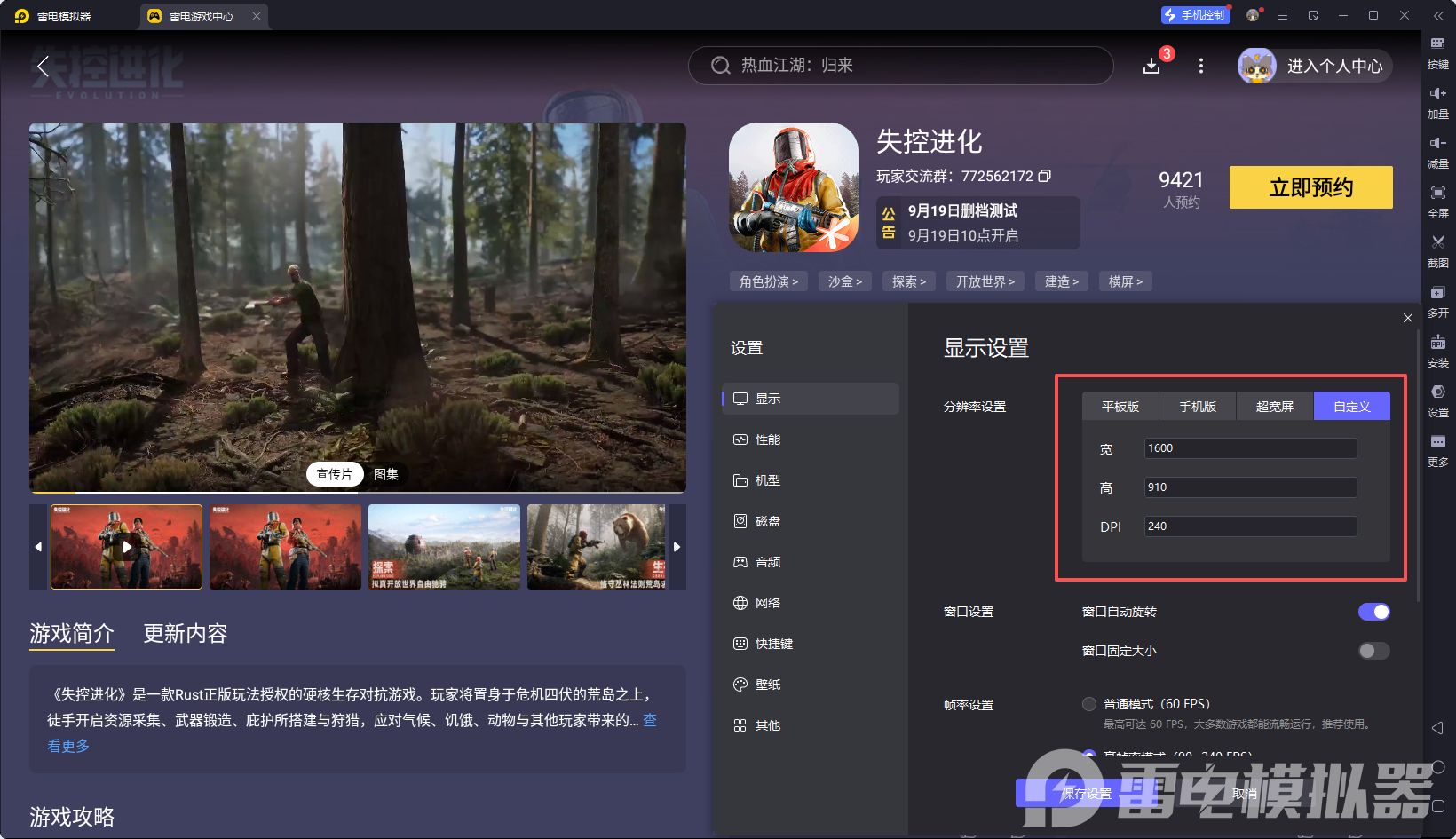Image resolution: width=1456 pixels, height=839 pixels.
Task: Enable the fixed window size switch
Action: point(1373,651)
